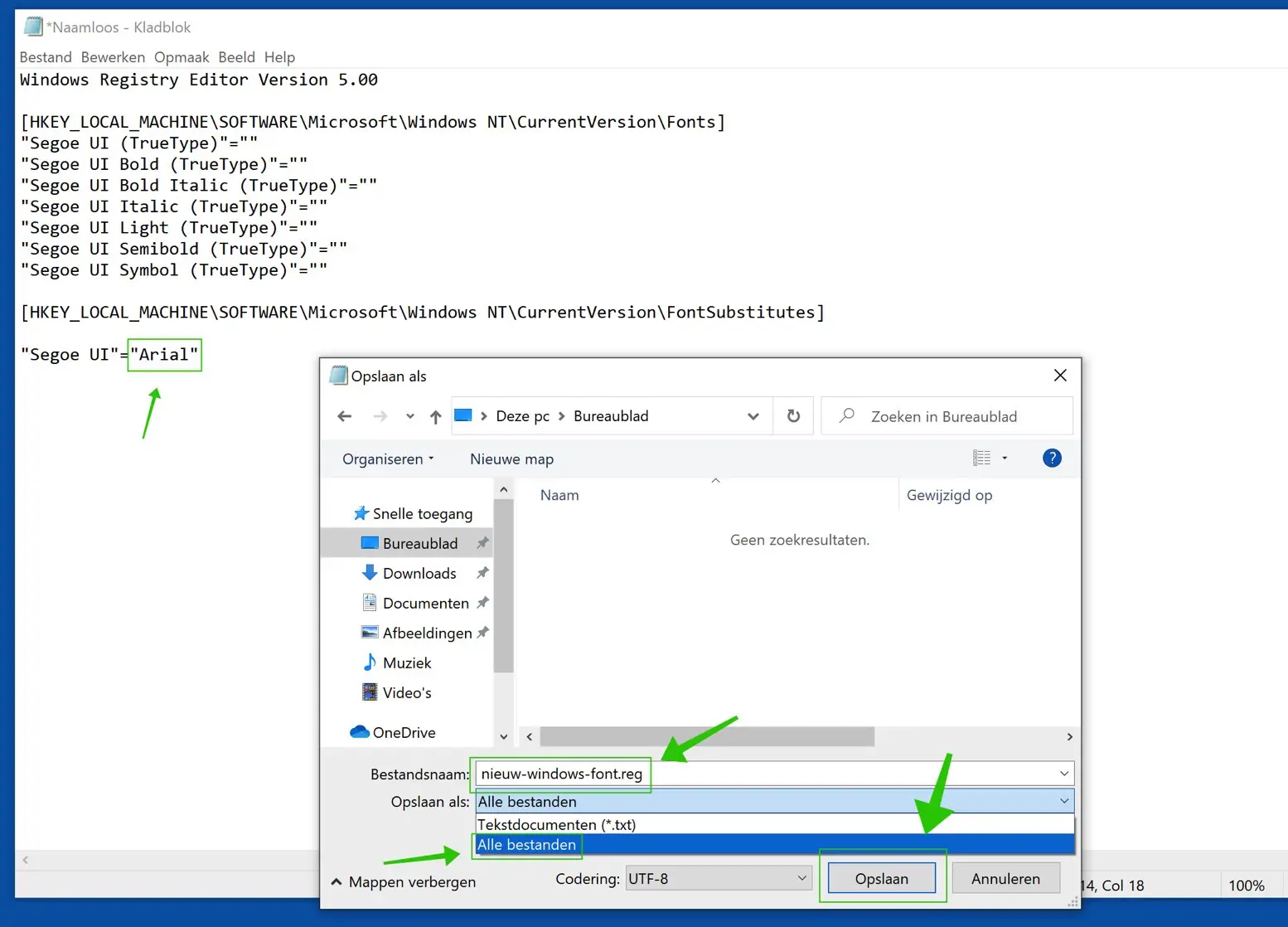Click the pin icon next to Downloads
This screenshot has height=927, width=1288.
coord(482,573)
